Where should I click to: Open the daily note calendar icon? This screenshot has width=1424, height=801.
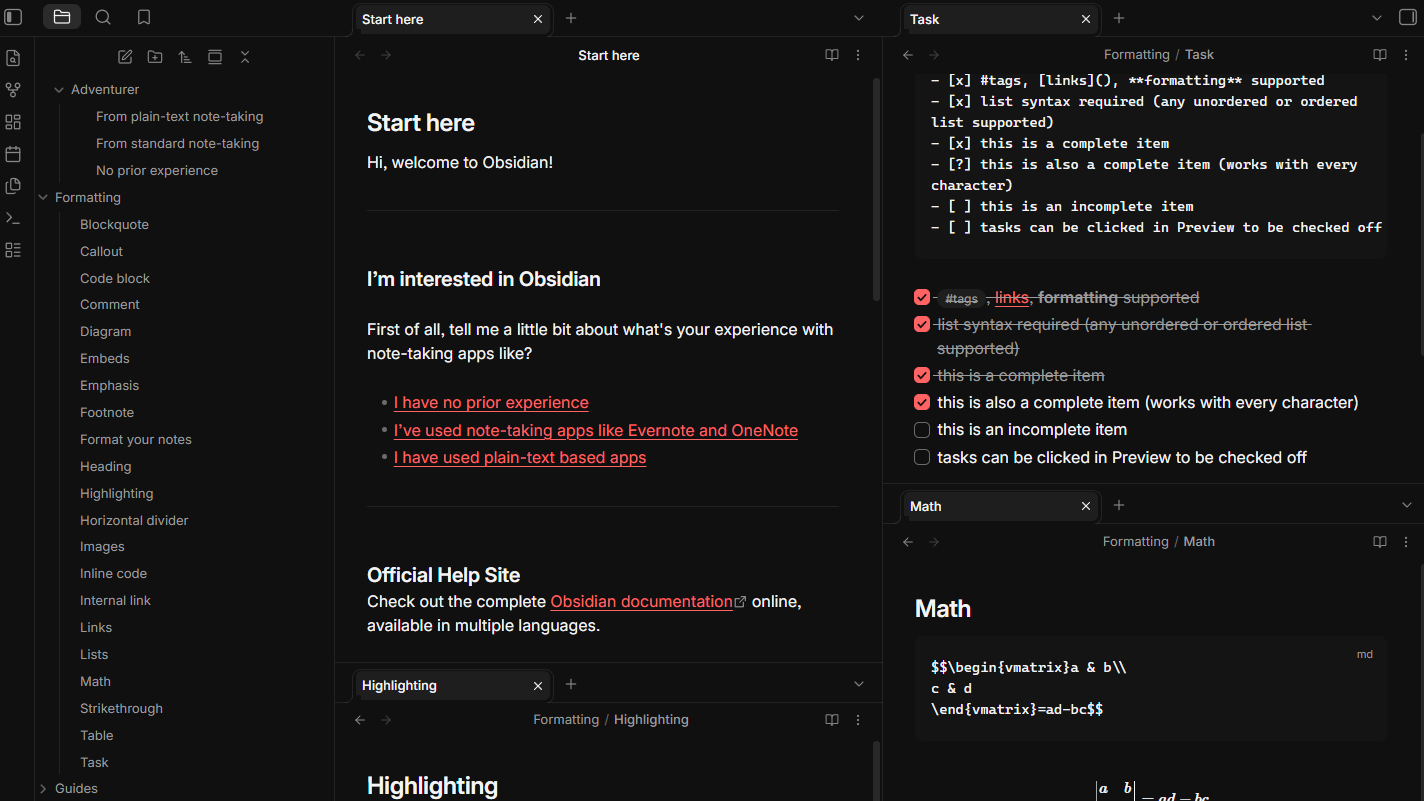click(13, 154)
